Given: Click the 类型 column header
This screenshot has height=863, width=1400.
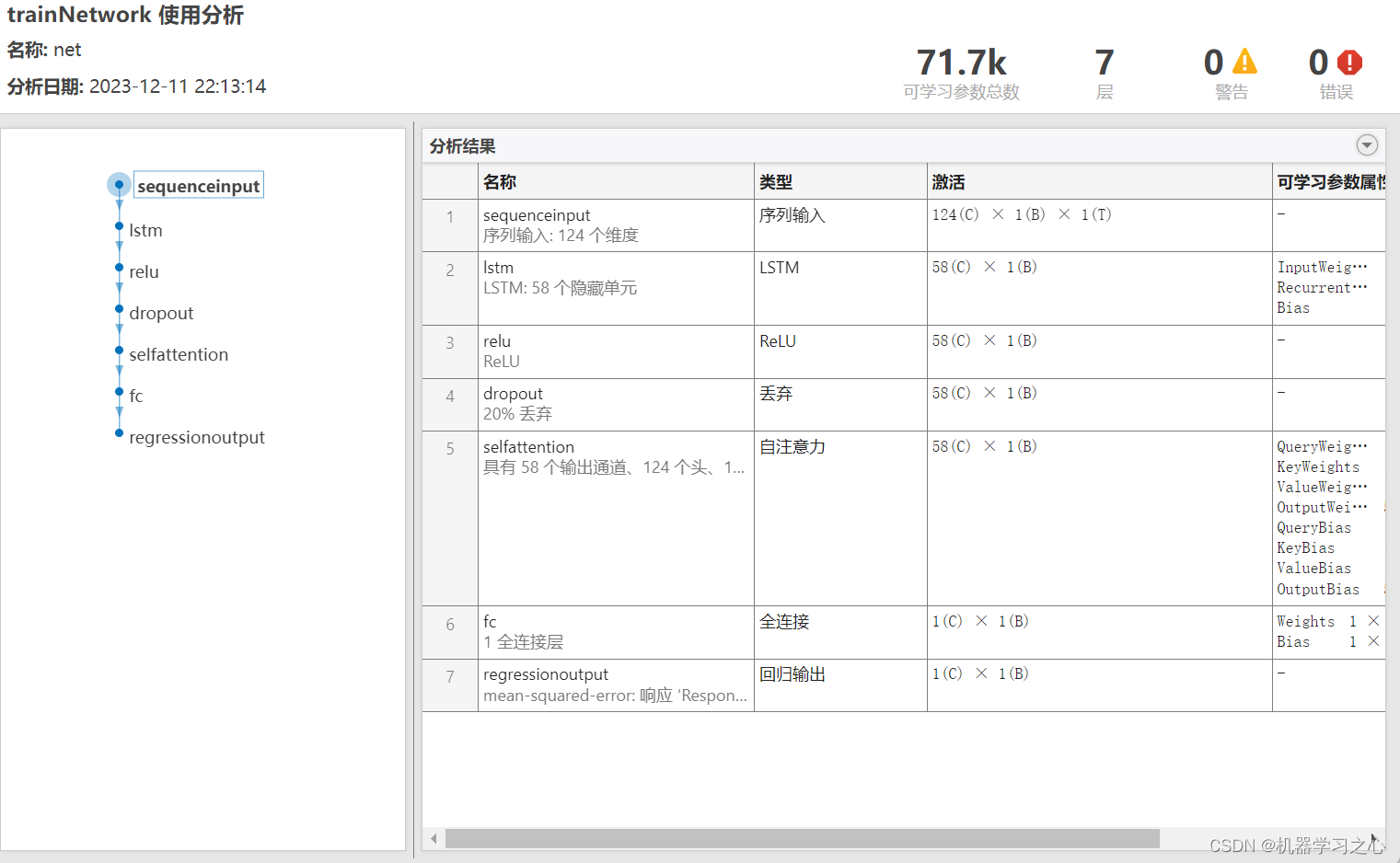Looking at the screenshot, I should [x=840, y=181].
